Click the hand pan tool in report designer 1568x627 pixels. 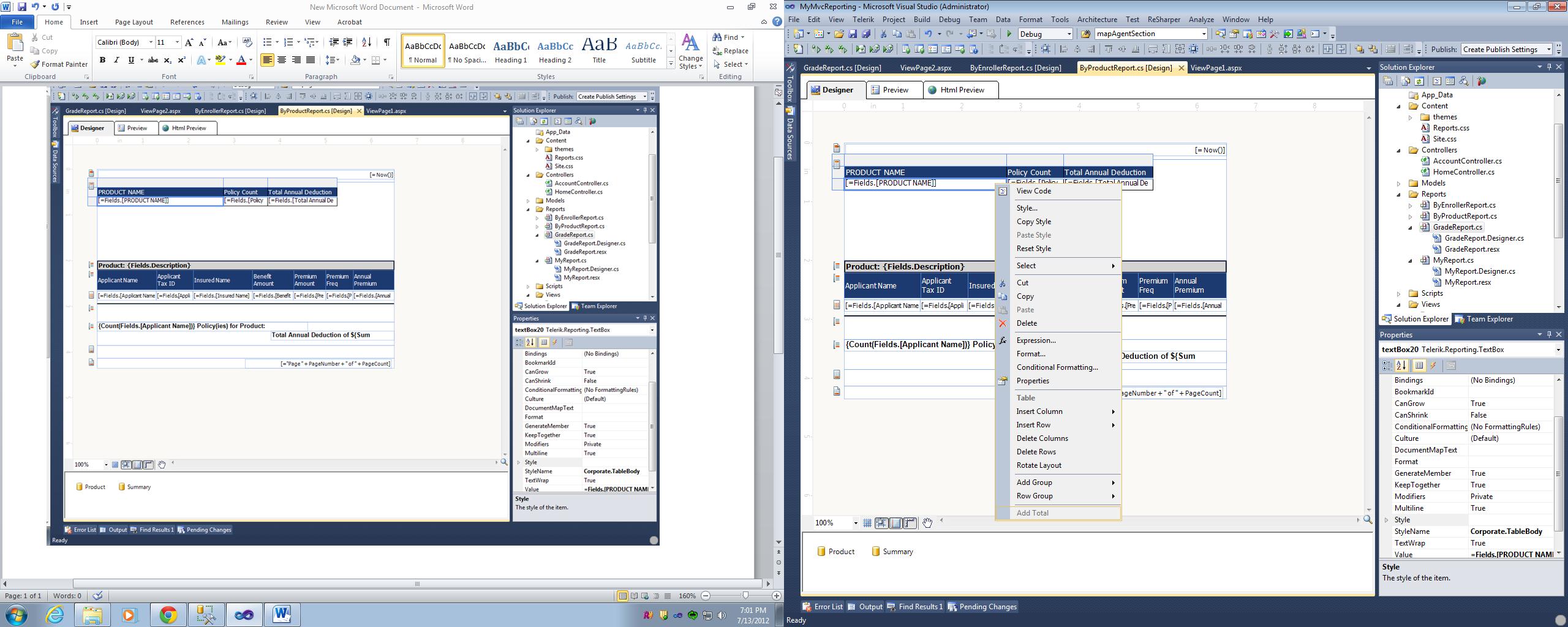927,523
